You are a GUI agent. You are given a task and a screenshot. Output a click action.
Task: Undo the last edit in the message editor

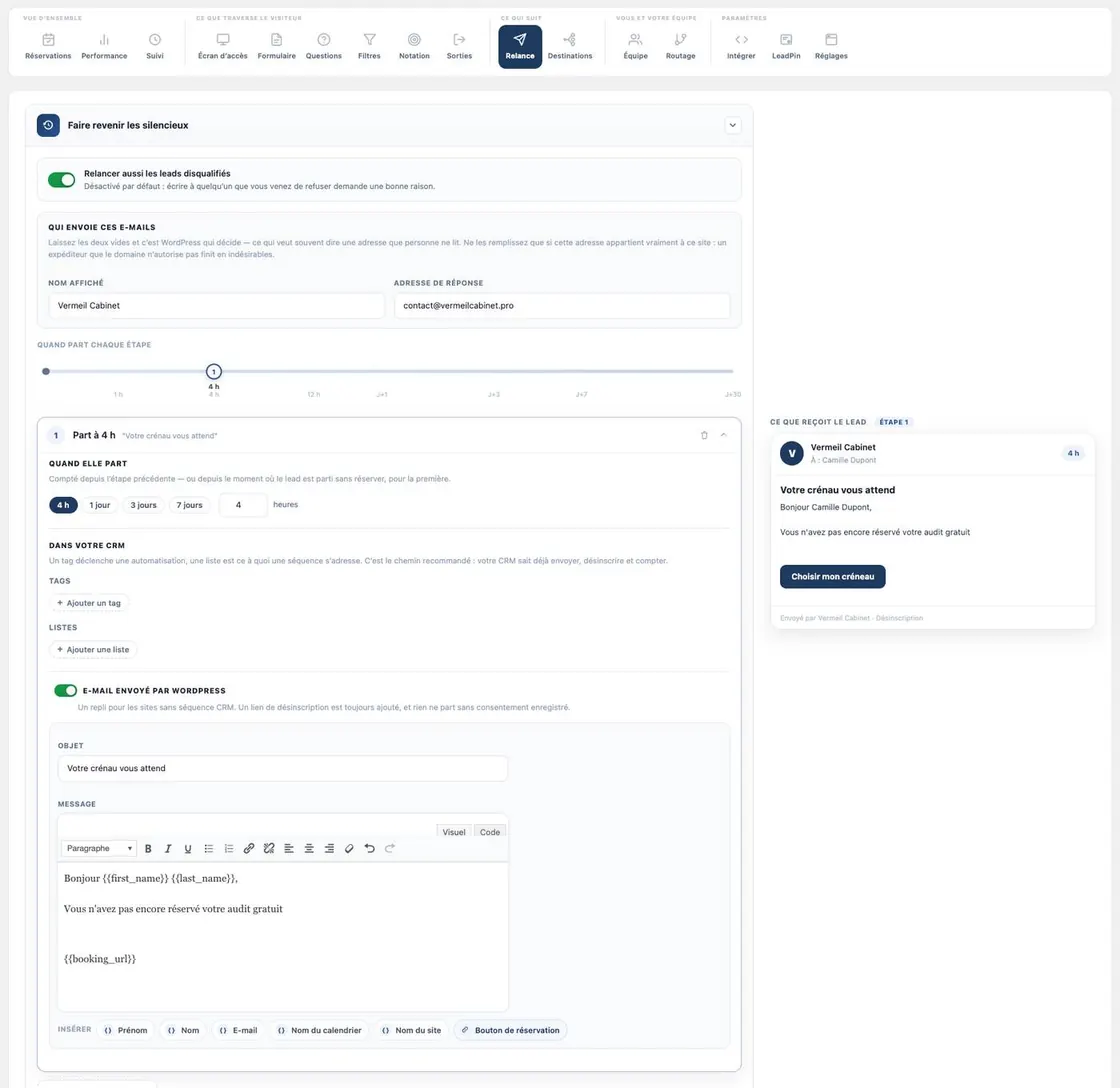[x=369, y=849]
